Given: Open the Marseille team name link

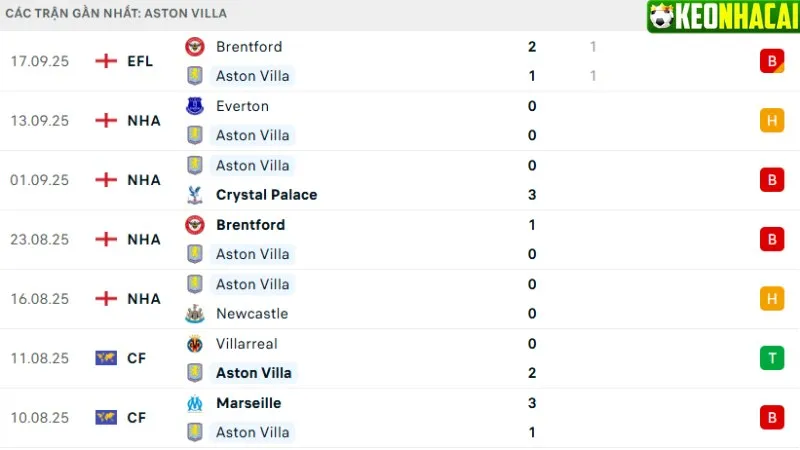Looking at the screenshot, I should [248, 403].
